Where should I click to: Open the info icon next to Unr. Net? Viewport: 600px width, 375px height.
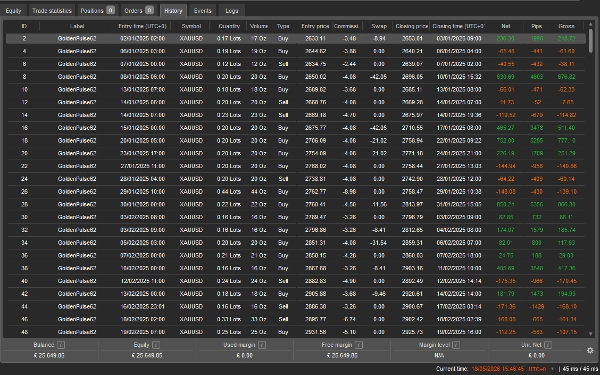click(548, 345)
